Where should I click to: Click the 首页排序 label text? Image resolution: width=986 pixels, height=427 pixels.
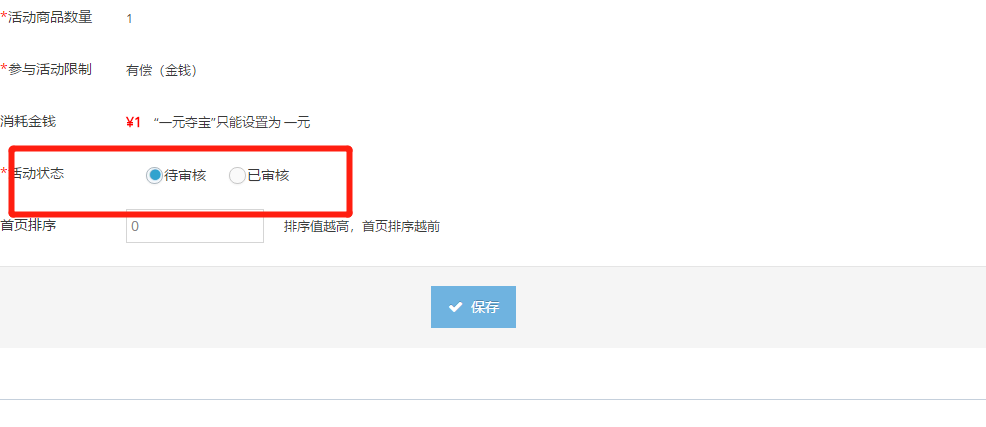coord(28,225)
